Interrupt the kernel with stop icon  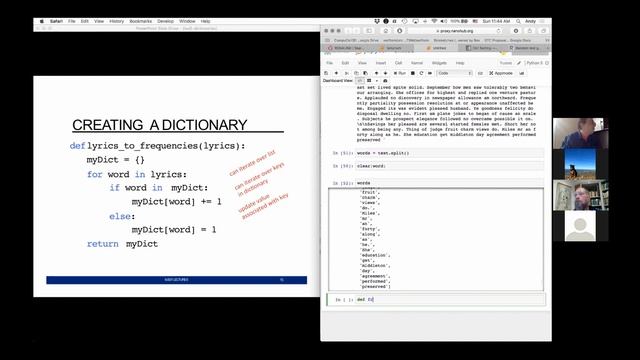tap(413, 73)
